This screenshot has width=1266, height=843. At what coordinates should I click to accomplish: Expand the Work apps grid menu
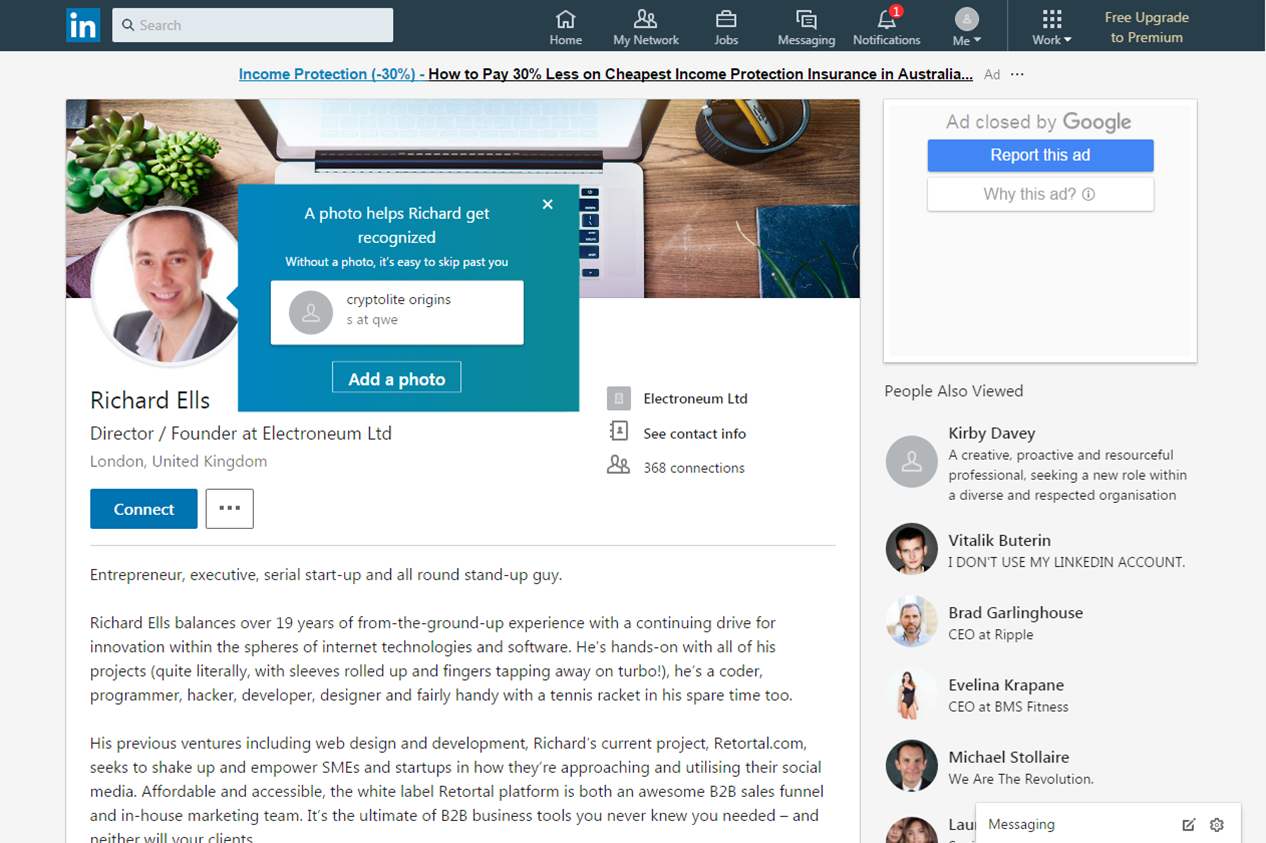pos(1052,27)
